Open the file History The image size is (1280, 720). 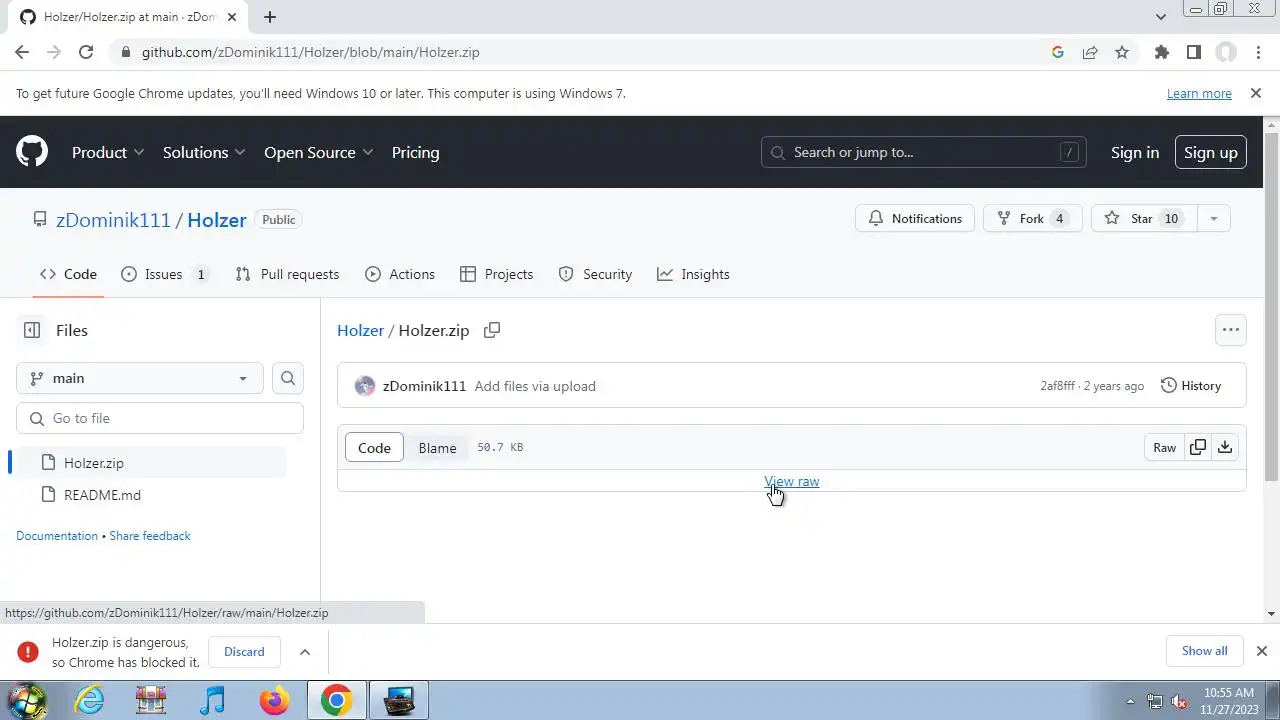pyautogui.click(x=1191, y=386)
